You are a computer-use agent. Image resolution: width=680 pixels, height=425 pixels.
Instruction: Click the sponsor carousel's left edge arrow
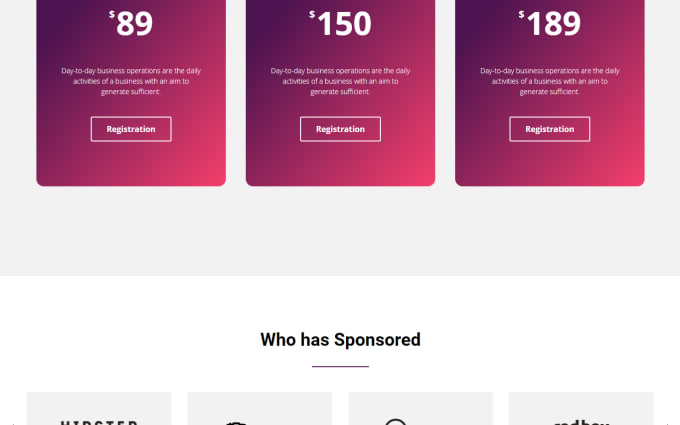coord(13,423)
